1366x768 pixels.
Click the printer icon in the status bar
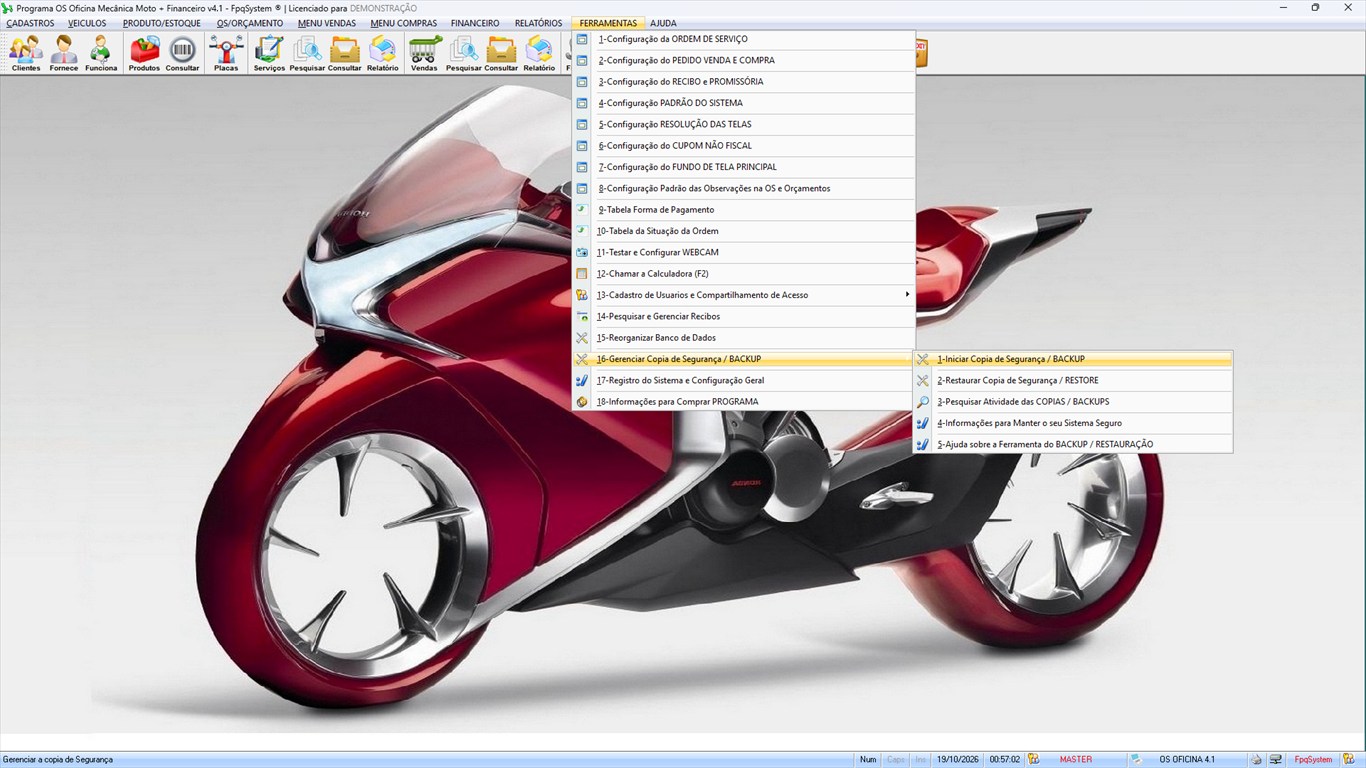pos(1256,760)
